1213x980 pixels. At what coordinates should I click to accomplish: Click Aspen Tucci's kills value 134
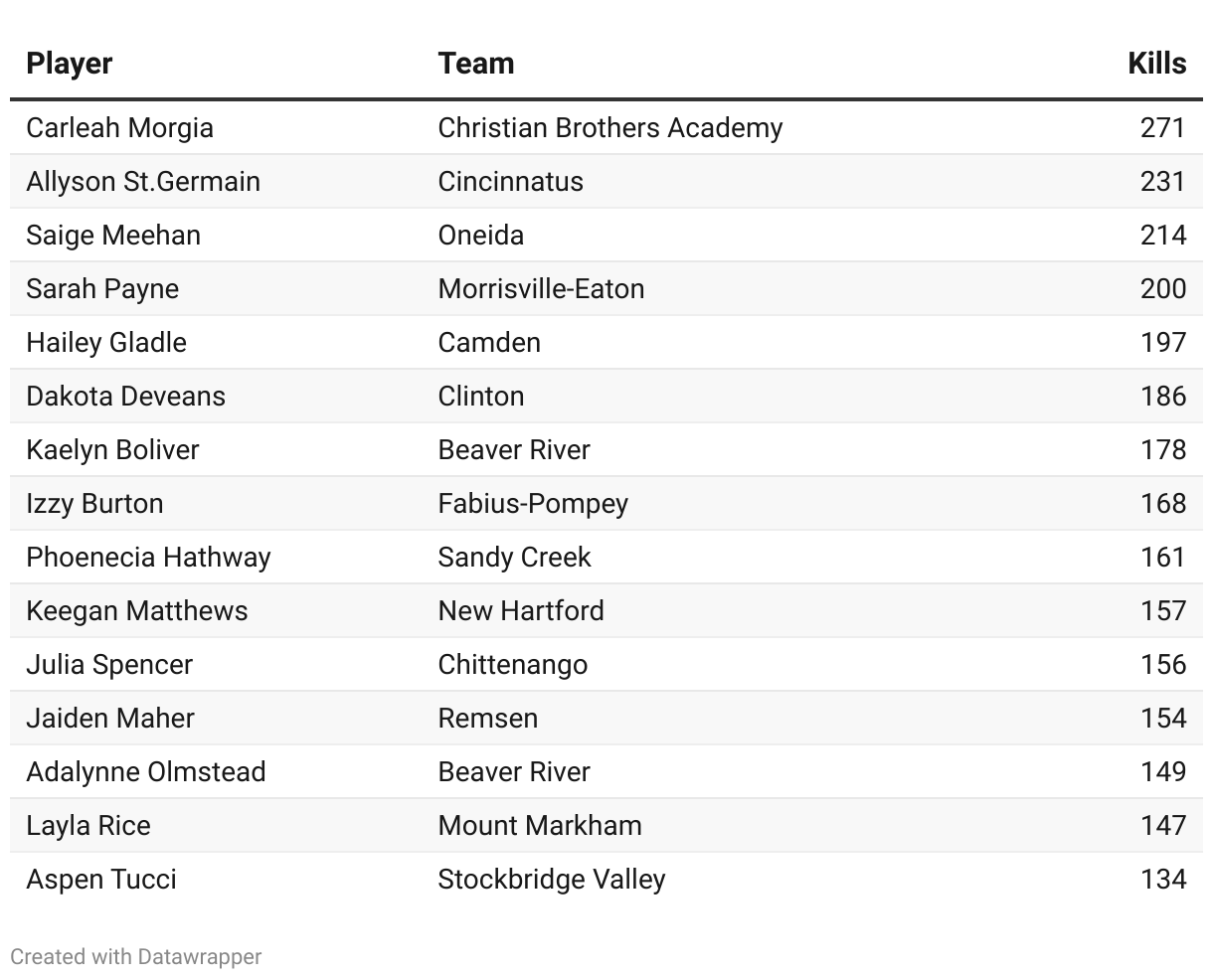pyautogui.click(x=1162, y=880)
